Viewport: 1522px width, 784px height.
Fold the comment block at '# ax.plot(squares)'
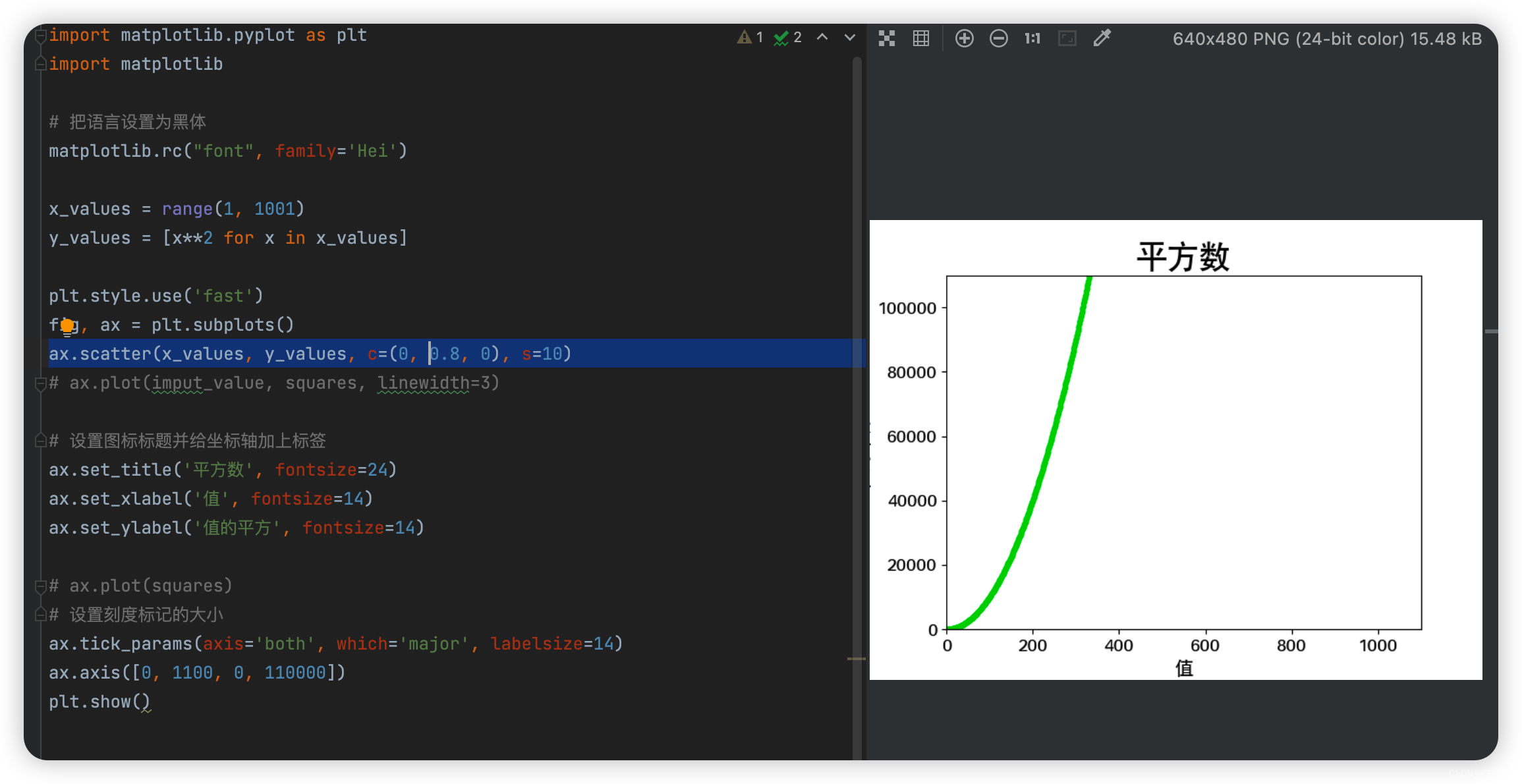pos(40,586)
